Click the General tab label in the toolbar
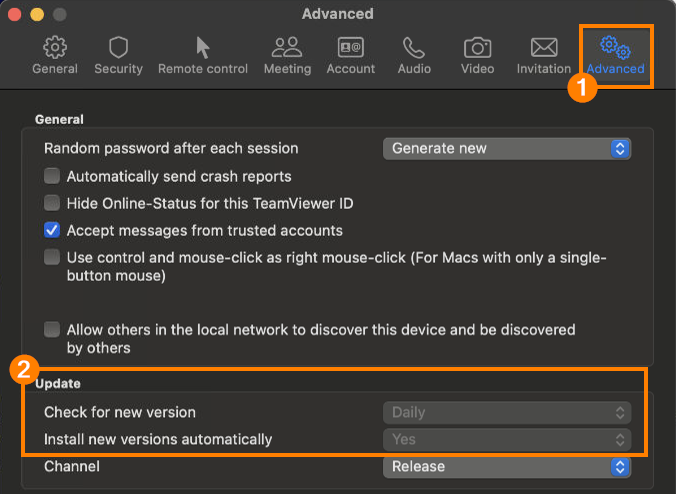 point(55,69)
